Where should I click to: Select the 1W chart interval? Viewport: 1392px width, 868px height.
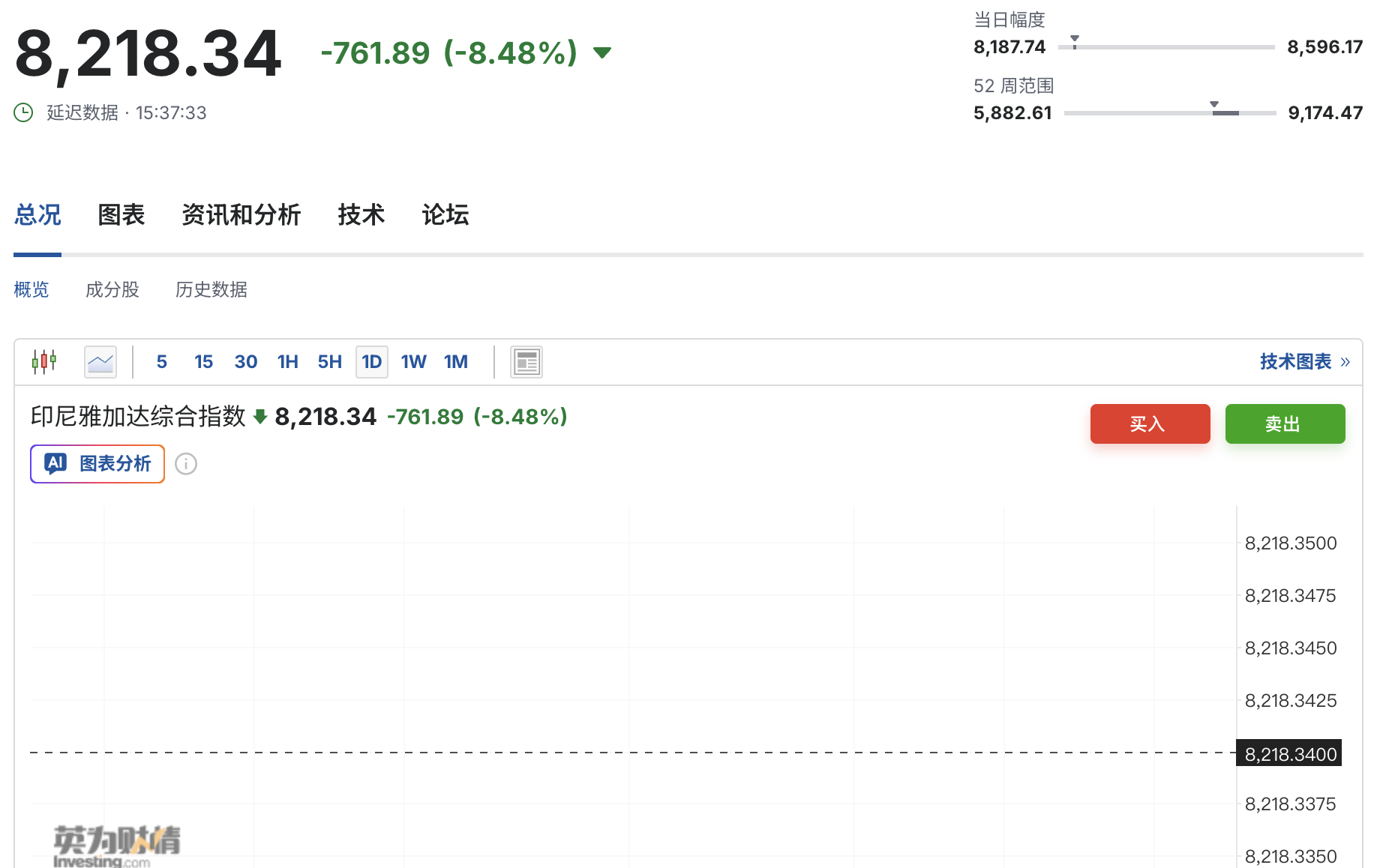click(413, 362)
